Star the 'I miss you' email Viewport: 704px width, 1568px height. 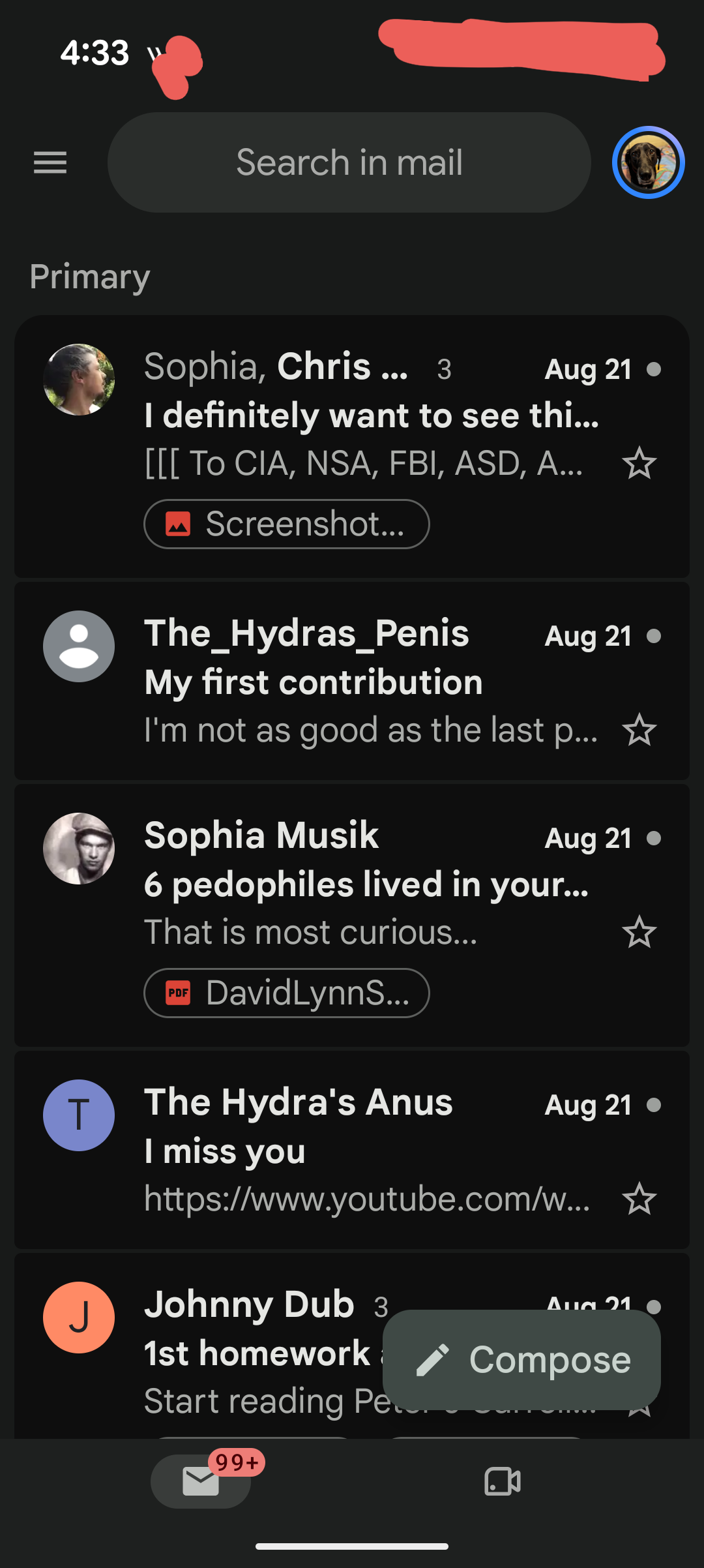(x=639, y=1199)
